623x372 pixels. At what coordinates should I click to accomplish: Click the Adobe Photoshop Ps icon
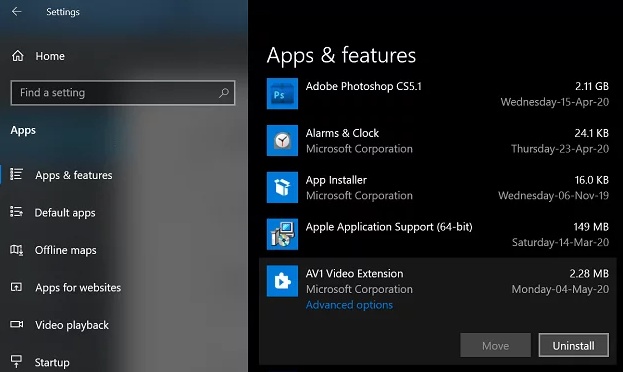[x=282, y=94]
